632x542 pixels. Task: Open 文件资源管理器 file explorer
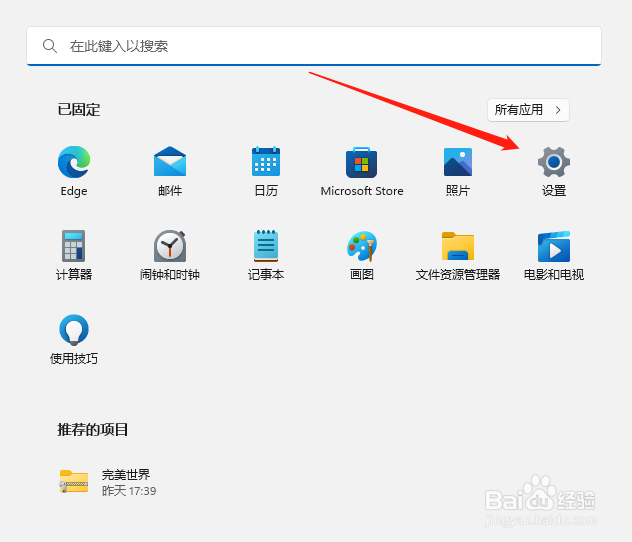point(458,246)
